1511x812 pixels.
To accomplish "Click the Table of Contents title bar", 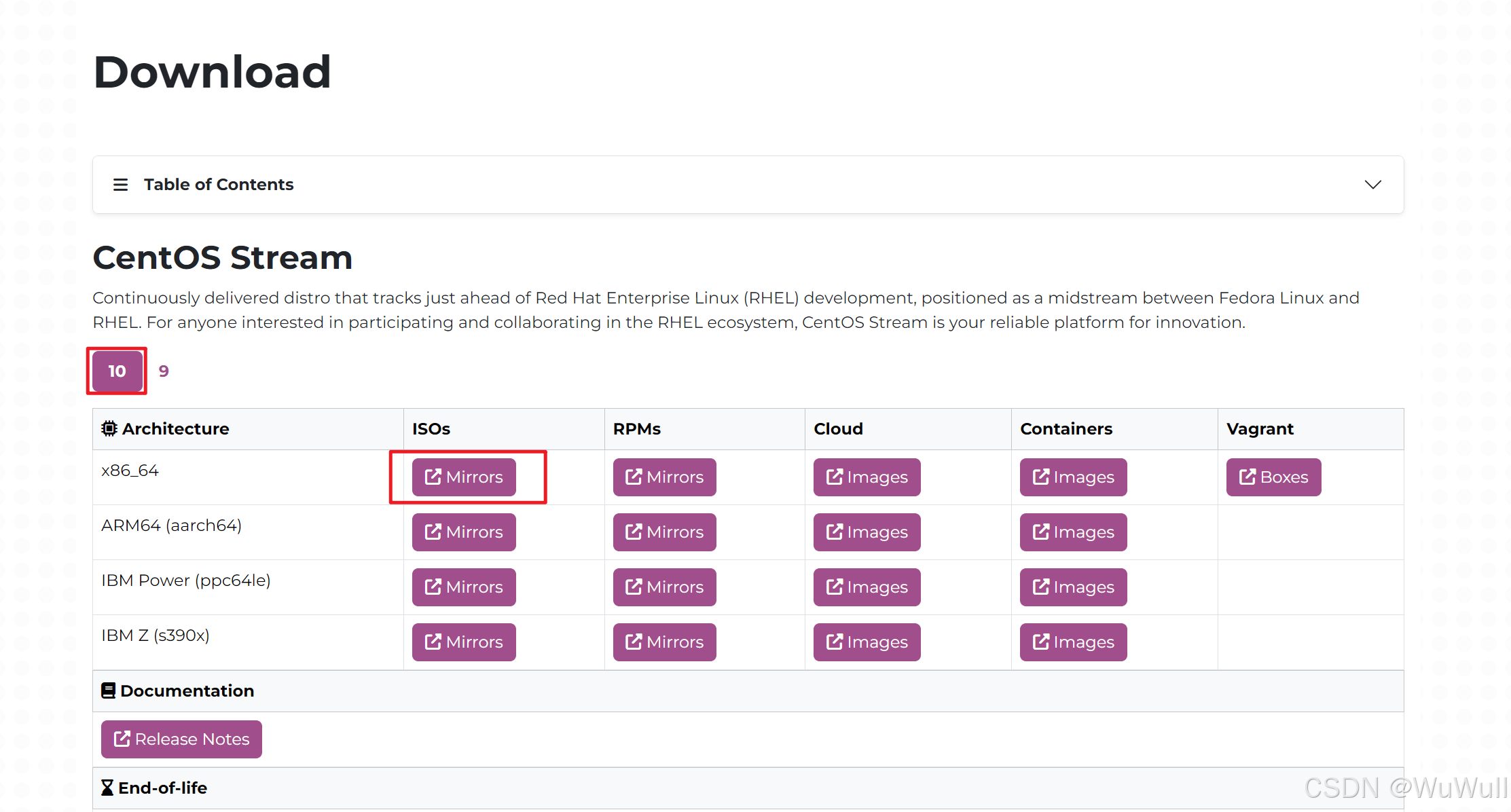I will (x=747, y=185).
